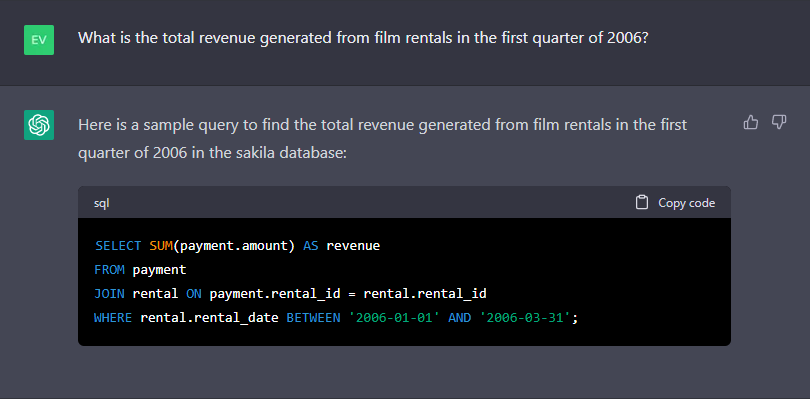Click the ChatGPT logo avatar
Screen dimensions: 810x399
point(39,125)
